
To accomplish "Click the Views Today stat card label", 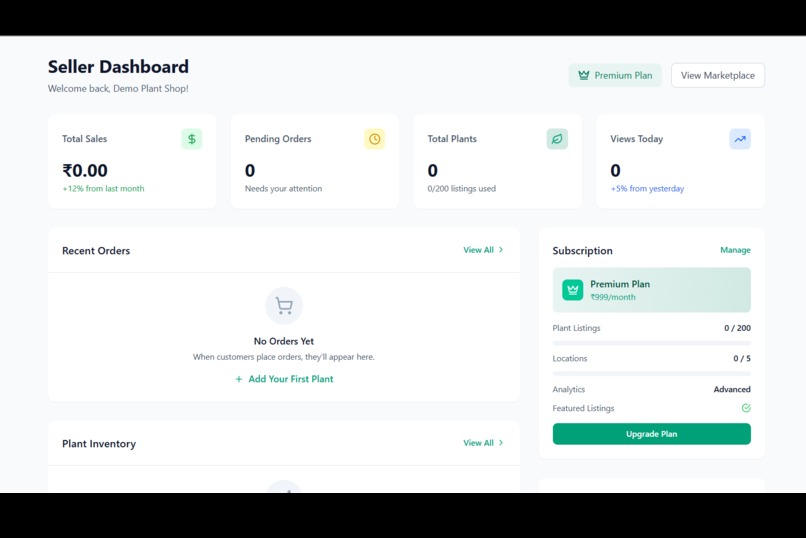I will (636, 139).
